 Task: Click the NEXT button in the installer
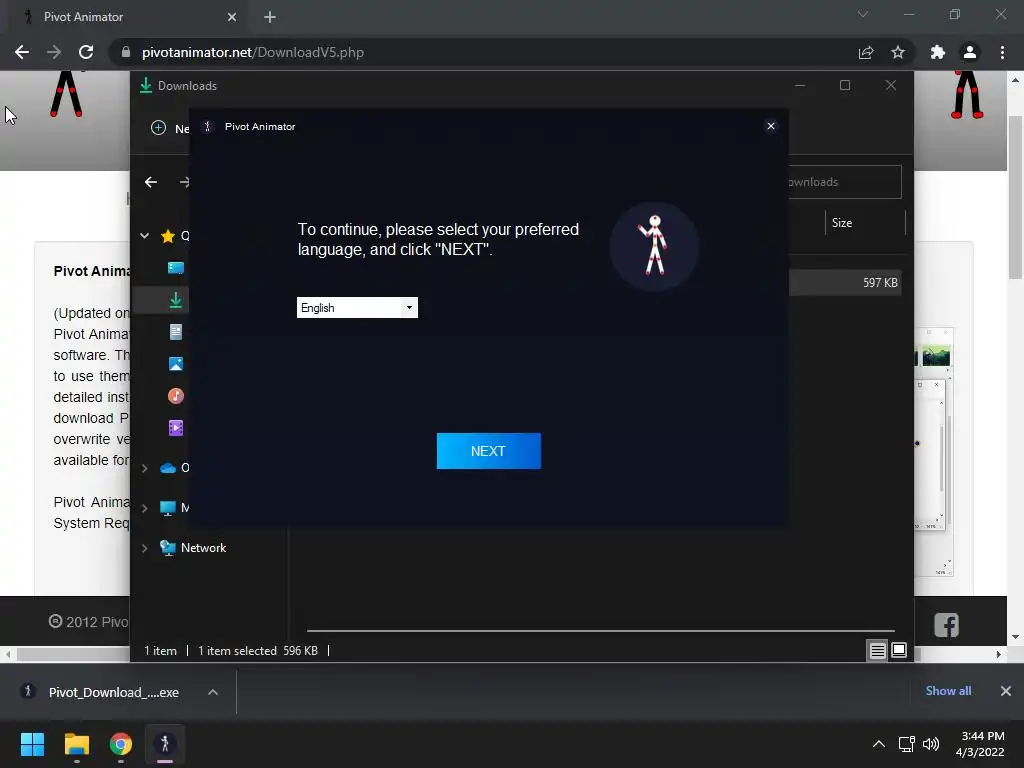pos(488,451)
